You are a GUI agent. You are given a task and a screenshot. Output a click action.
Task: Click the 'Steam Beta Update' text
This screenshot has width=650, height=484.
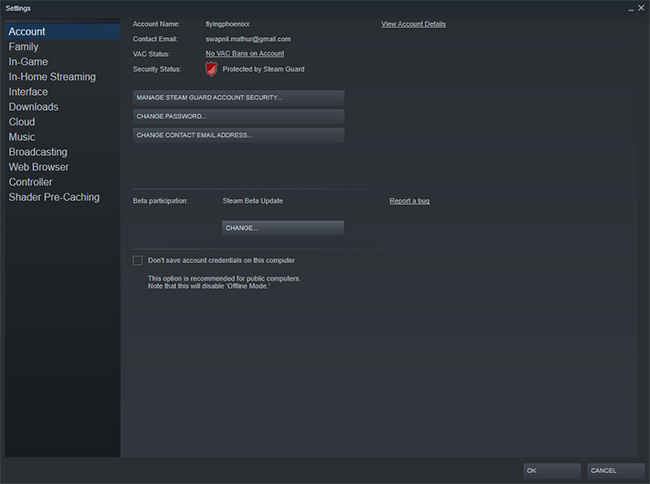253,201
